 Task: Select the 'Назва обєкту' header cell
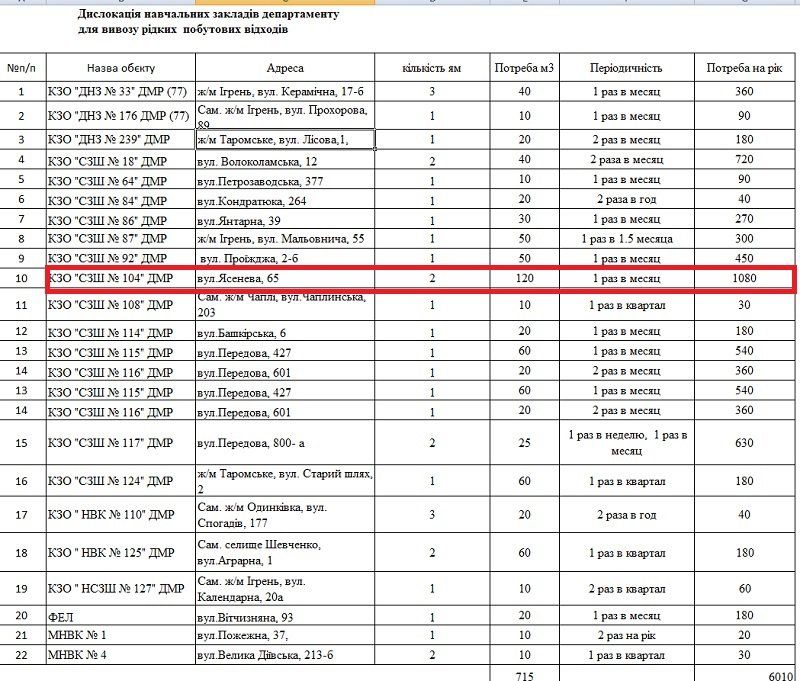[x=120, y=68]
